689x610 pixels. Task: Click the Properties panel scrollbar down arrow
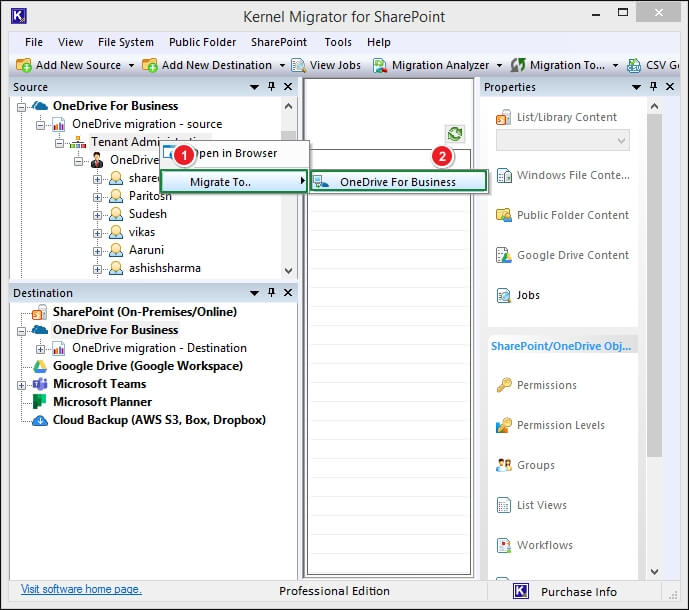point(654,572)
